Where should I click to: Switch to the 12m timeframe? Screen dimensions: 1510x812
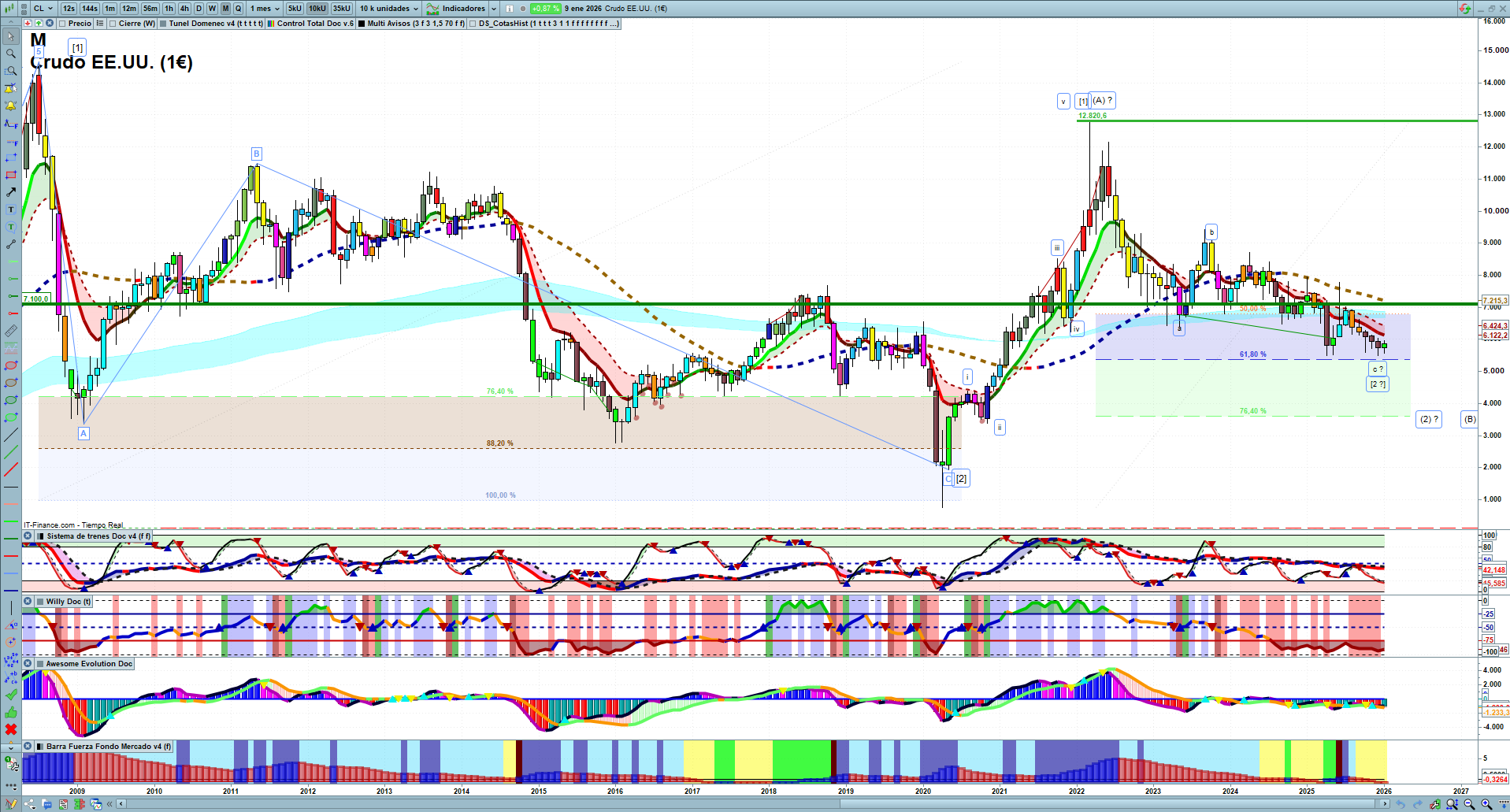pyautogui.click(x=129, y=9)
